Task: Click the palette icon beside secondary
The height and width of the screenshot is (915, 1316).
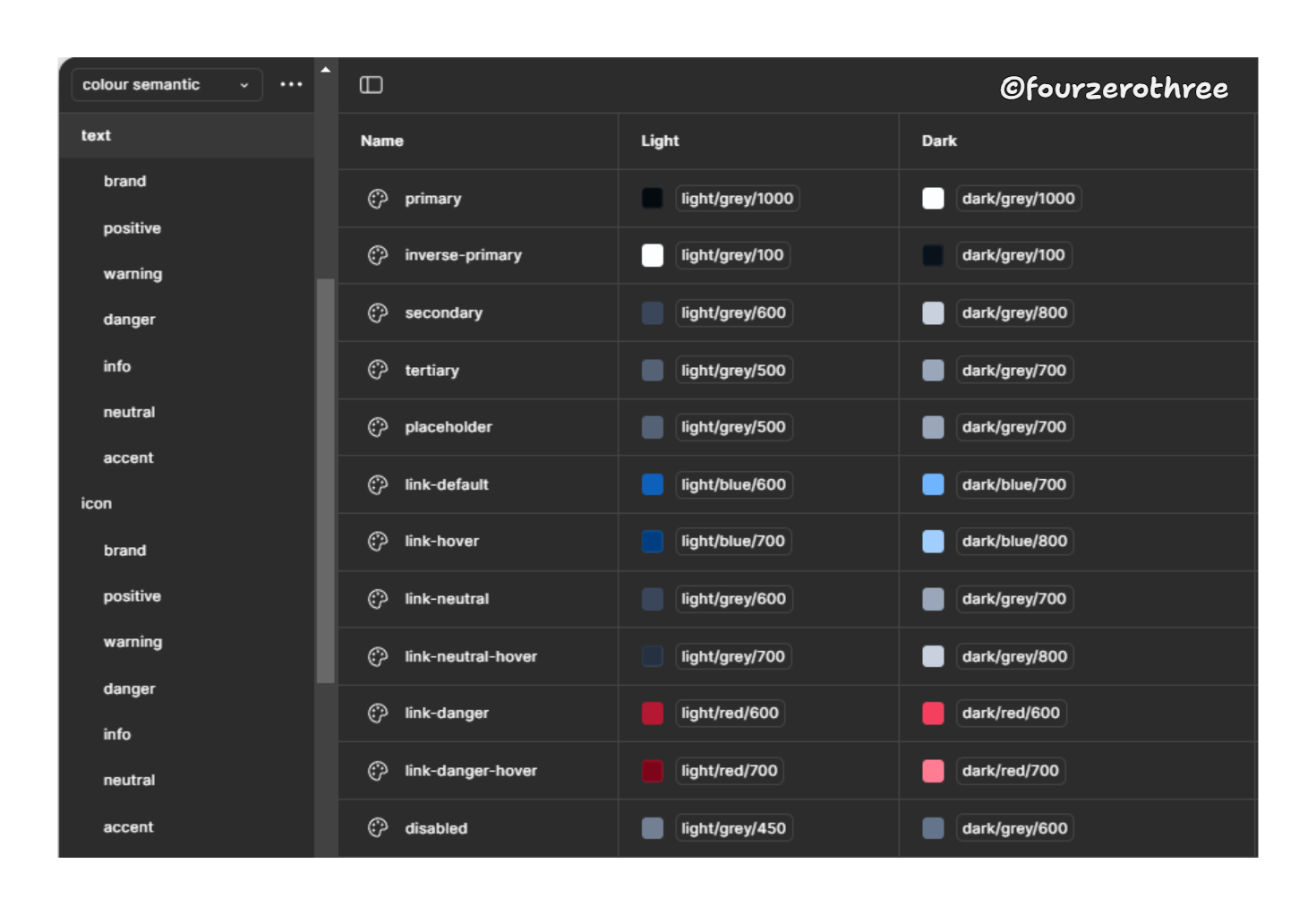Action: coord(378,312)
